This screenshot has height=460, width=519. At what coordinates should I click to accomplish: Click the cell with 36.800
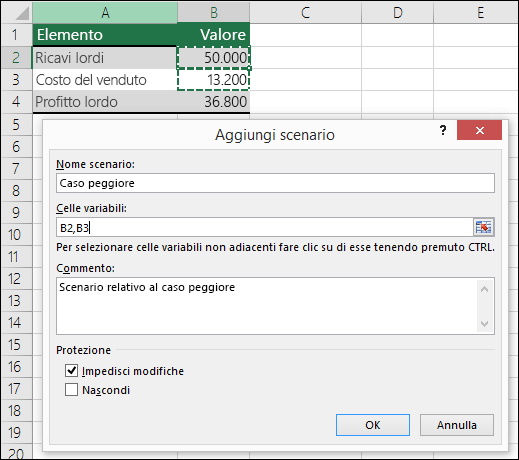click(x=214, y=102)
